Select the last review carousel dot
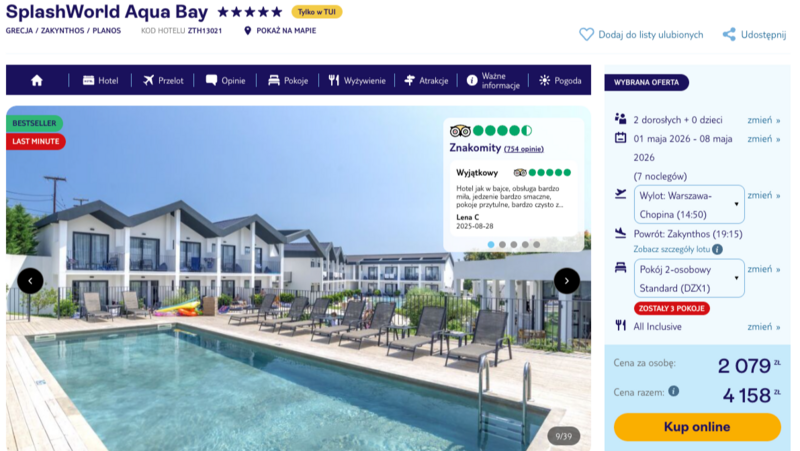The height and width of the screenshot is (451, 800). (x=537, y=244)
